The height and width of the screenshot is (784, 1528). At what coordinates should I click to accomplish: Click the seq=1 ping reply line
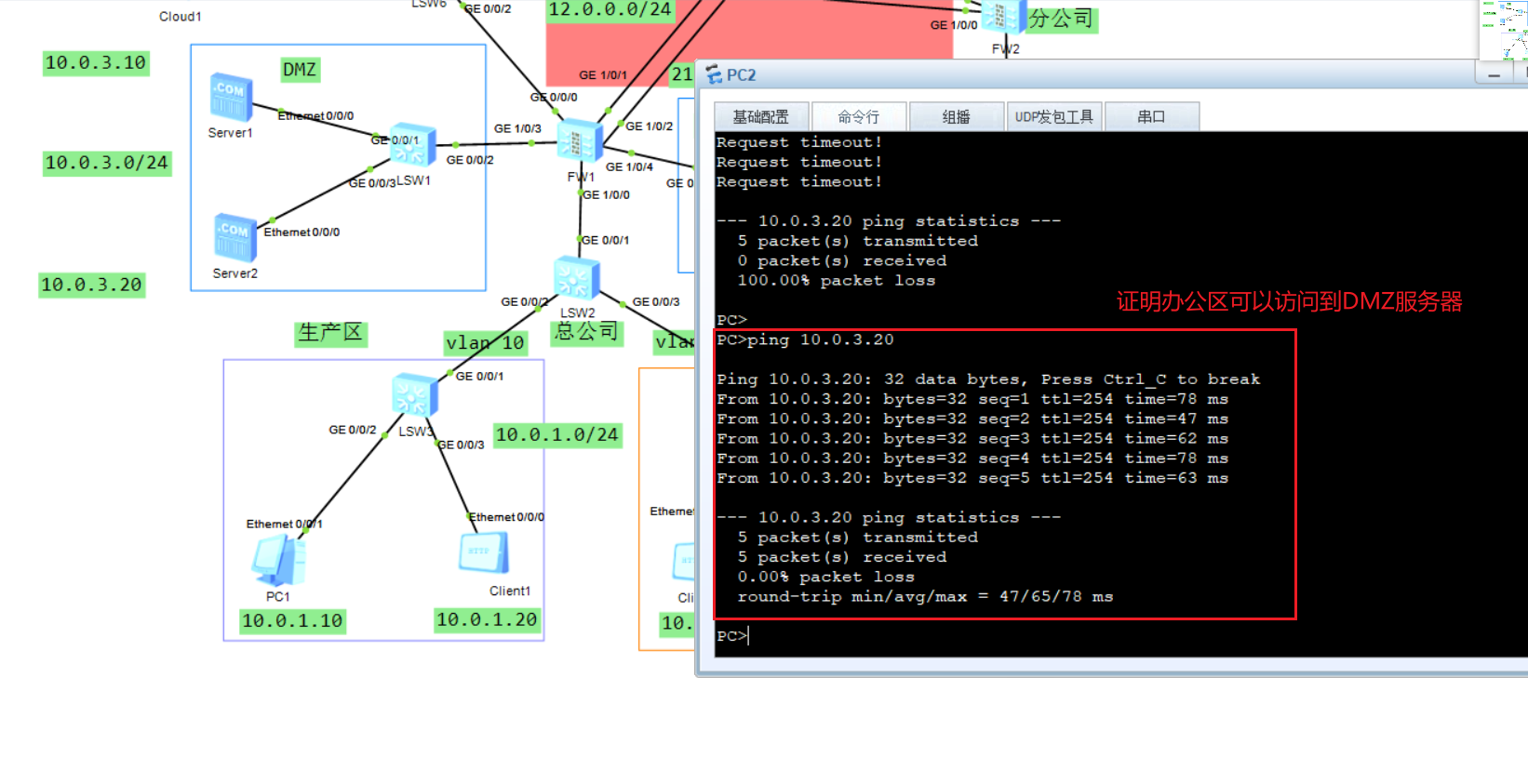pos(972,399)
